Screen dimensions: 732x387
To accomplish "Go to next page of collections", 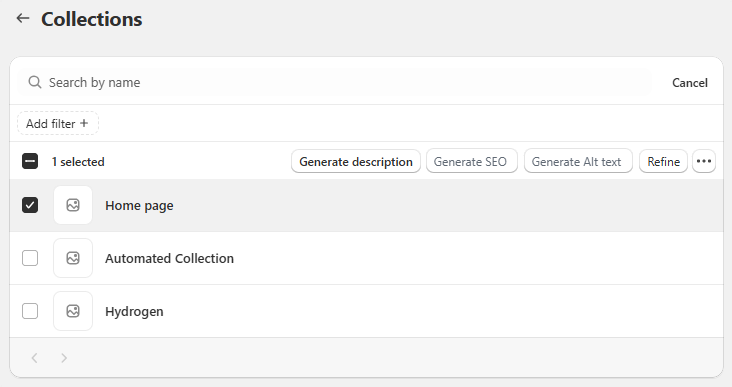I will 64,358.
